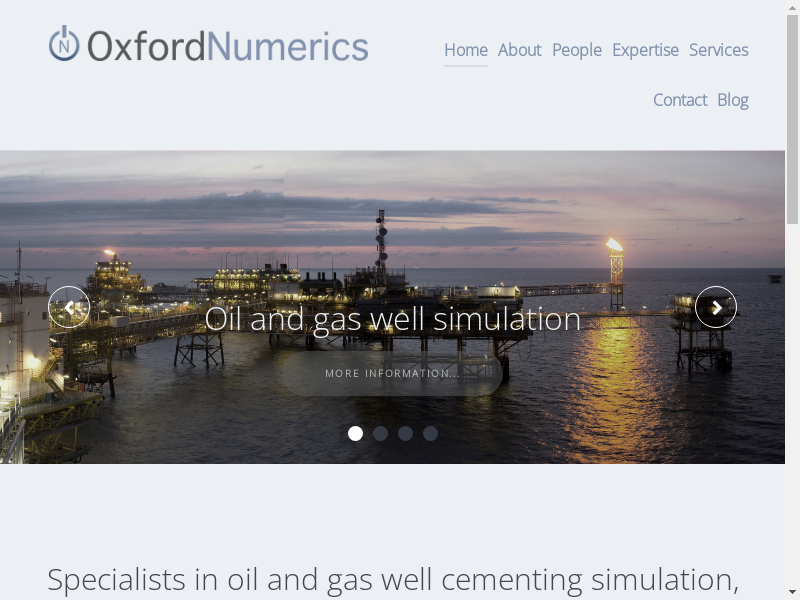Click the scroll down arrow of scrollbar

[x=792, y=593]
